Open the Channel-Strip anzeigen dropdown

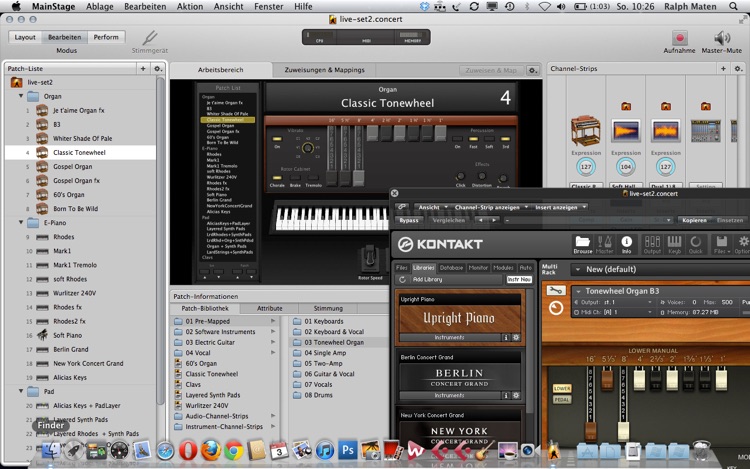(x=490, y=207)
